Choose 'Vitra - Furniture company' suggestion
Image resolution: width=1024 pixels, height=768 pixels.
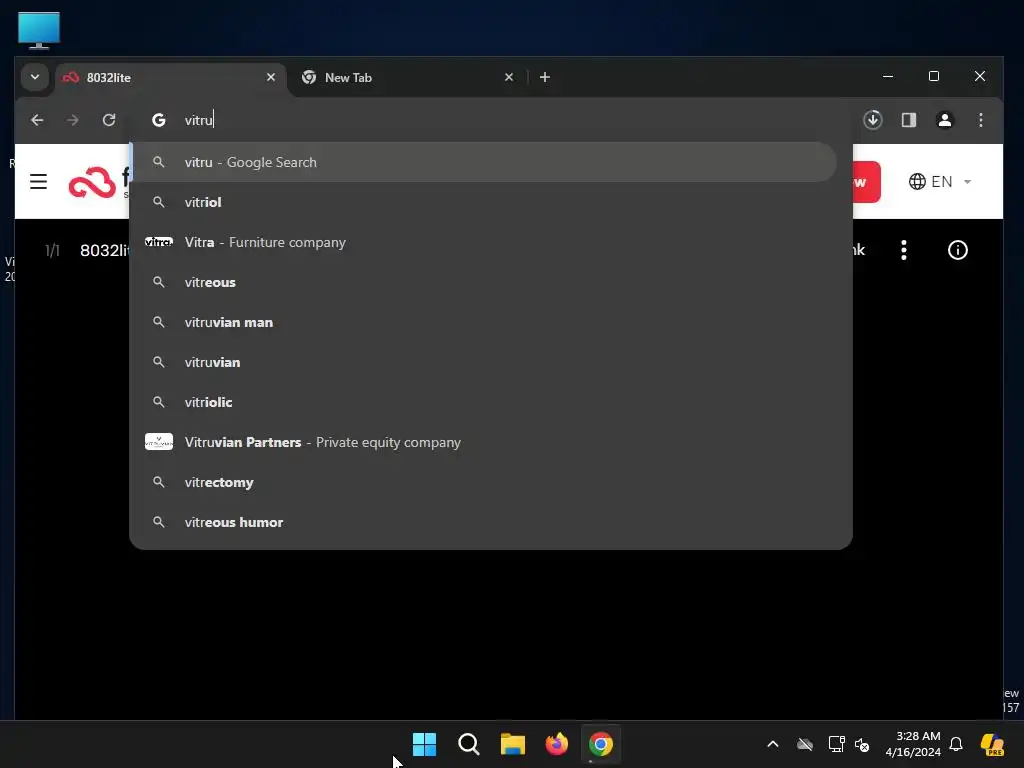483,242
